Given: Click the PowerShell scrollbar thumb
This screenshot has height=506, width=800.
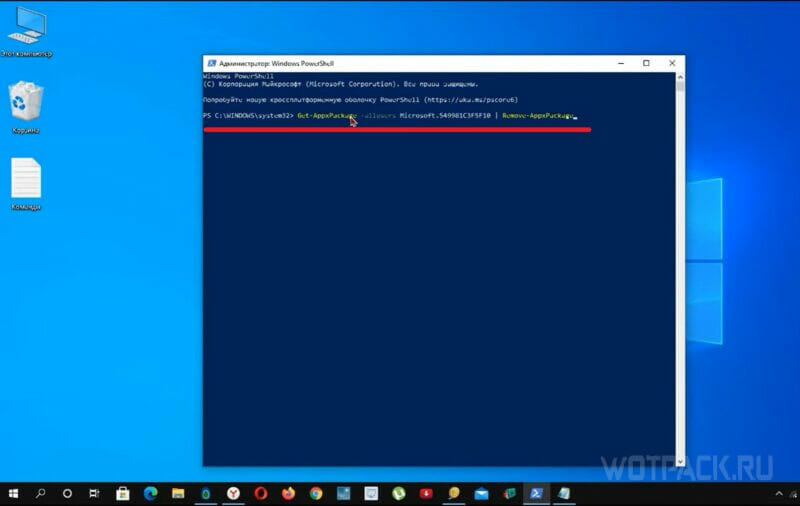Looking at the screenshot, I should [x=680, y=87].
